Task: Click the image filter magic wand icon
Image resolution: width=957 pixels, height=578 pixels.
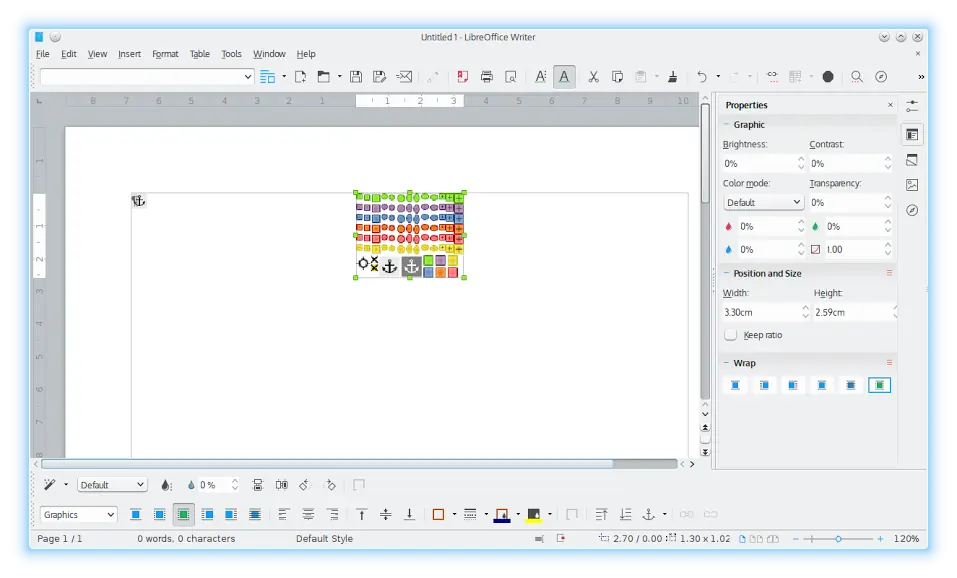Action: click(49, 485)
